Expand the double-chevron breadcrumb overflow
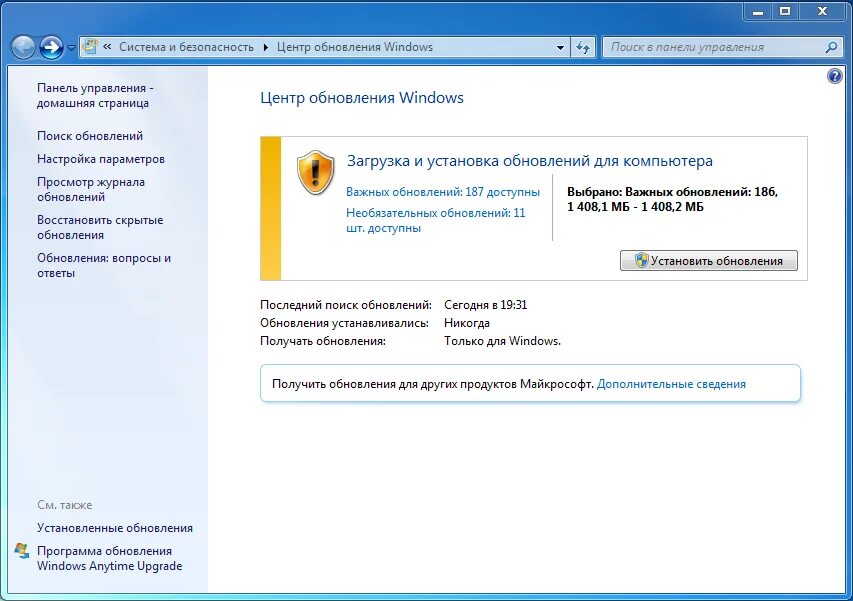Viewport: 853px width, 601px height. click(x=107, y=47)
